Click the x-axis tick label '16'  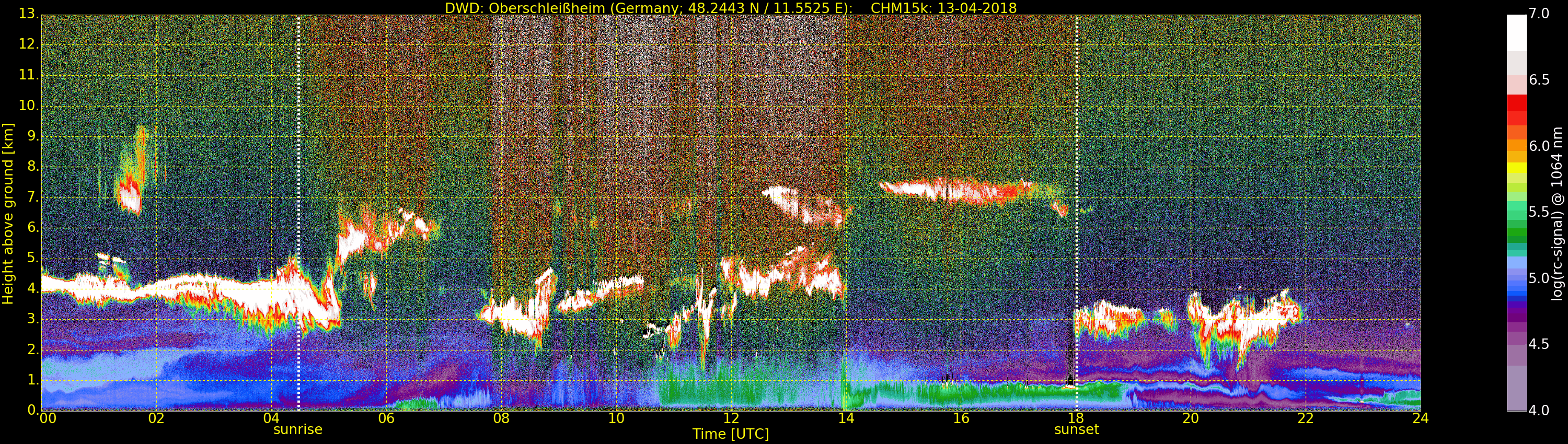961,418
